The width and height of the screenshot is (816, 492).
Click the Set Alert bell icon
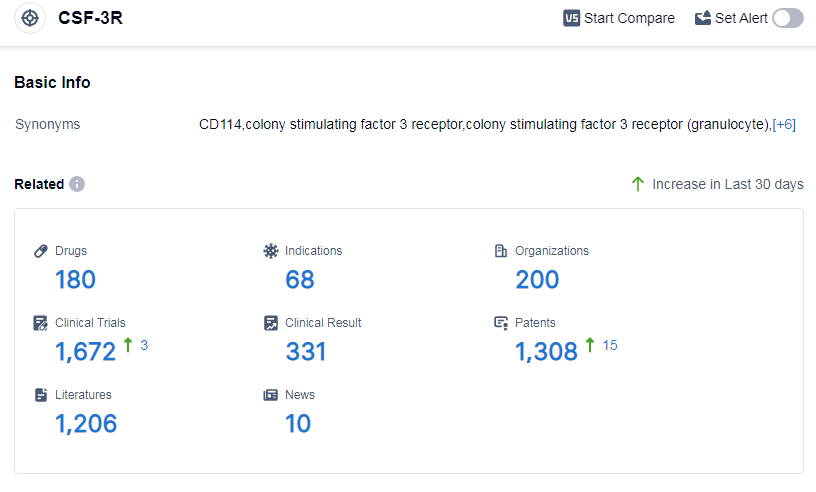(703, 18)
